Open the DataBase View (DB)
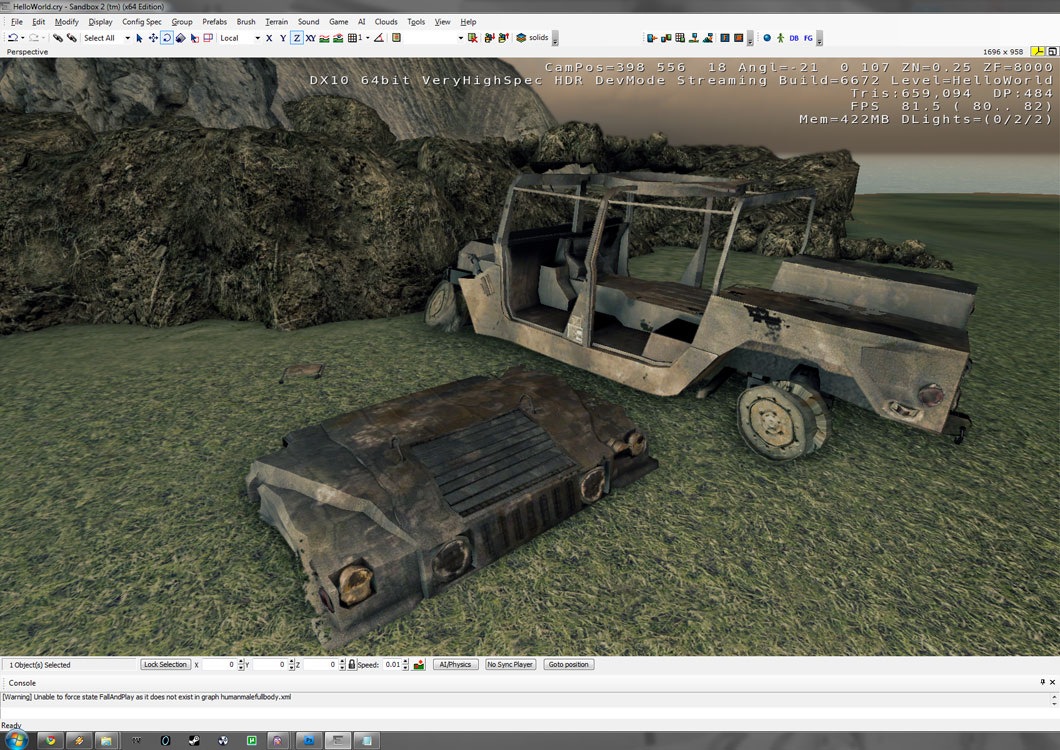Image resolution: width=1060 pixels, height=750 pixels. 794,38
